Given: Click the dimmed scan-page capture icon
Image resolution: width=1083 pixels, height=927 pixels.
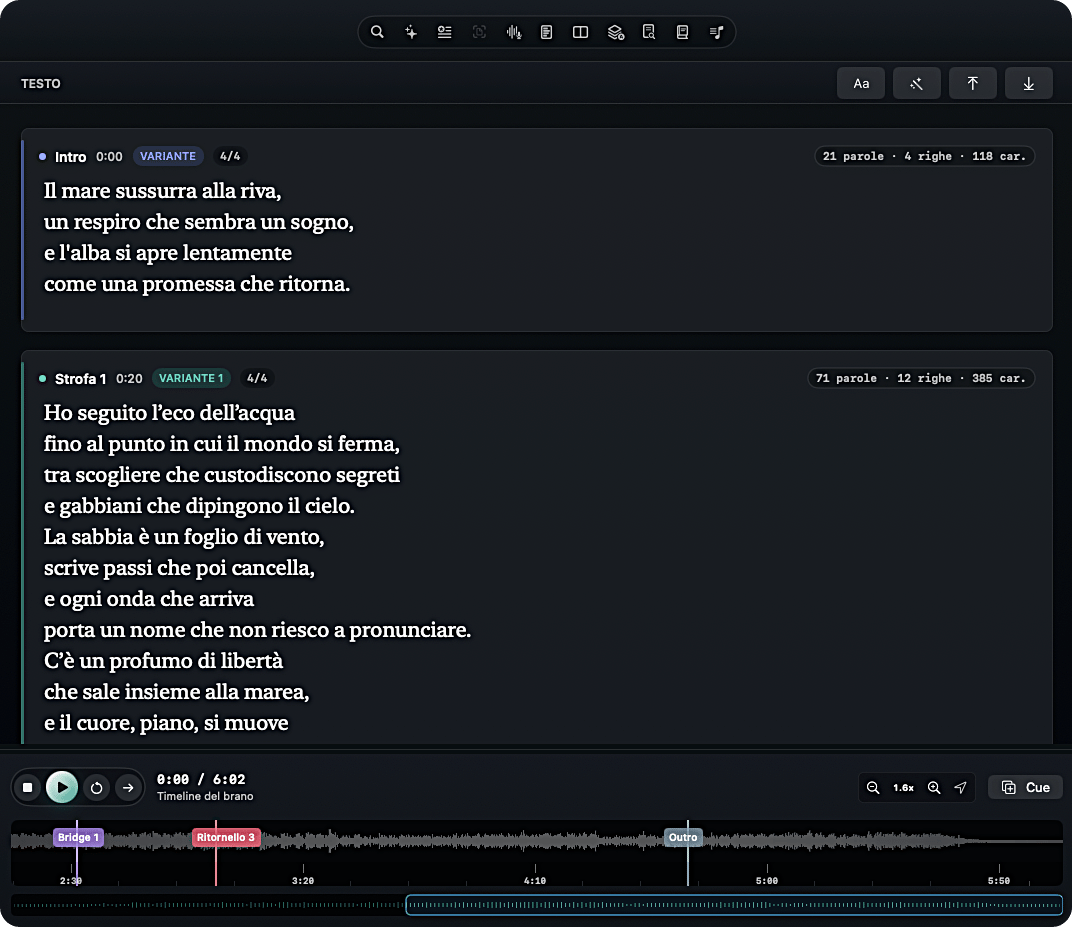Looking at the screenshot, I should point(479,32).
